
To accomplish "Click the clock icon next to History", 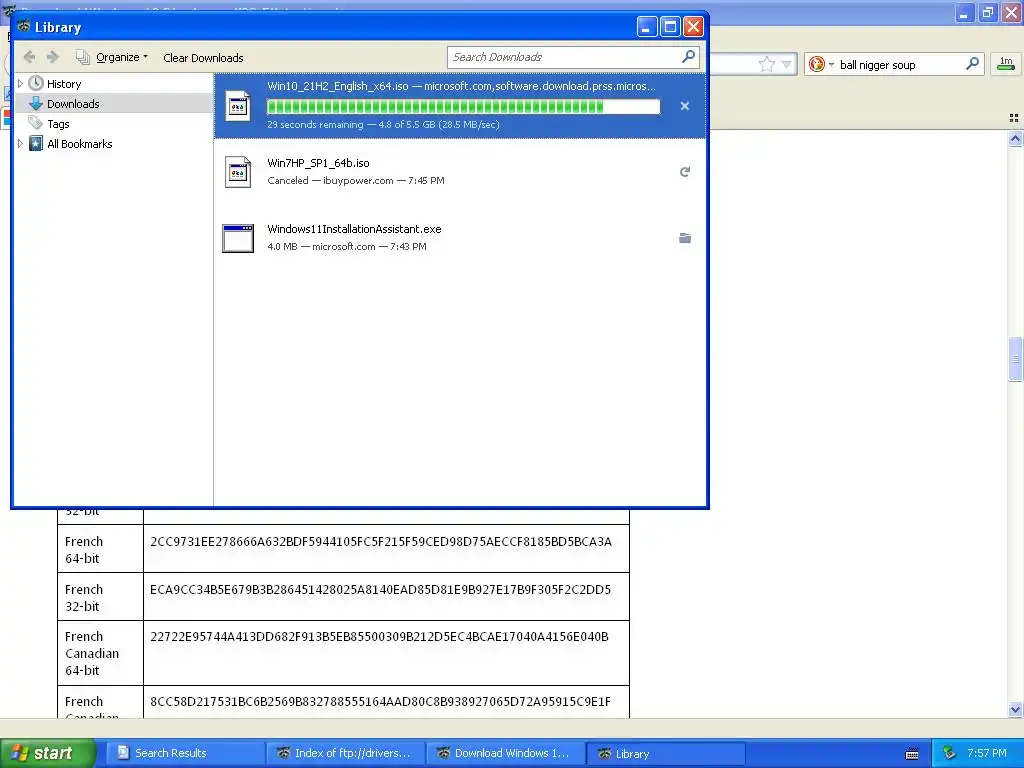I will (x=36, y=83).
